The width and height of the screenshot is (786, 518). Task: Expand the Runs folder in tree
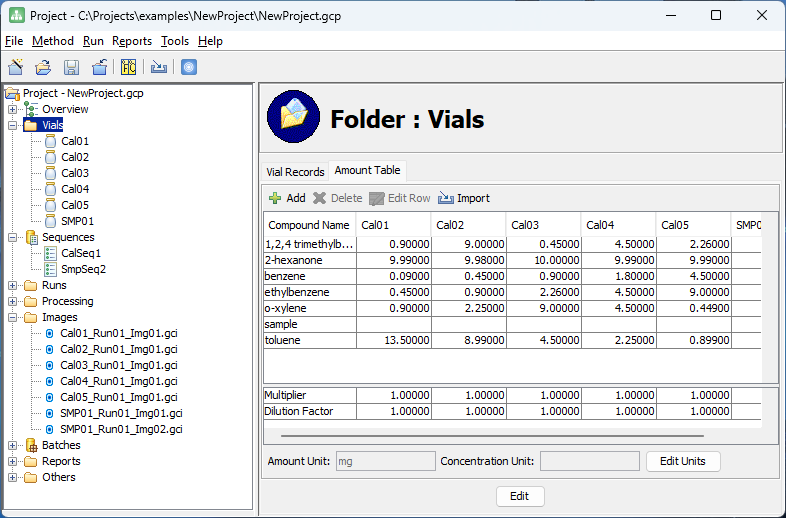tap(12, 285)
